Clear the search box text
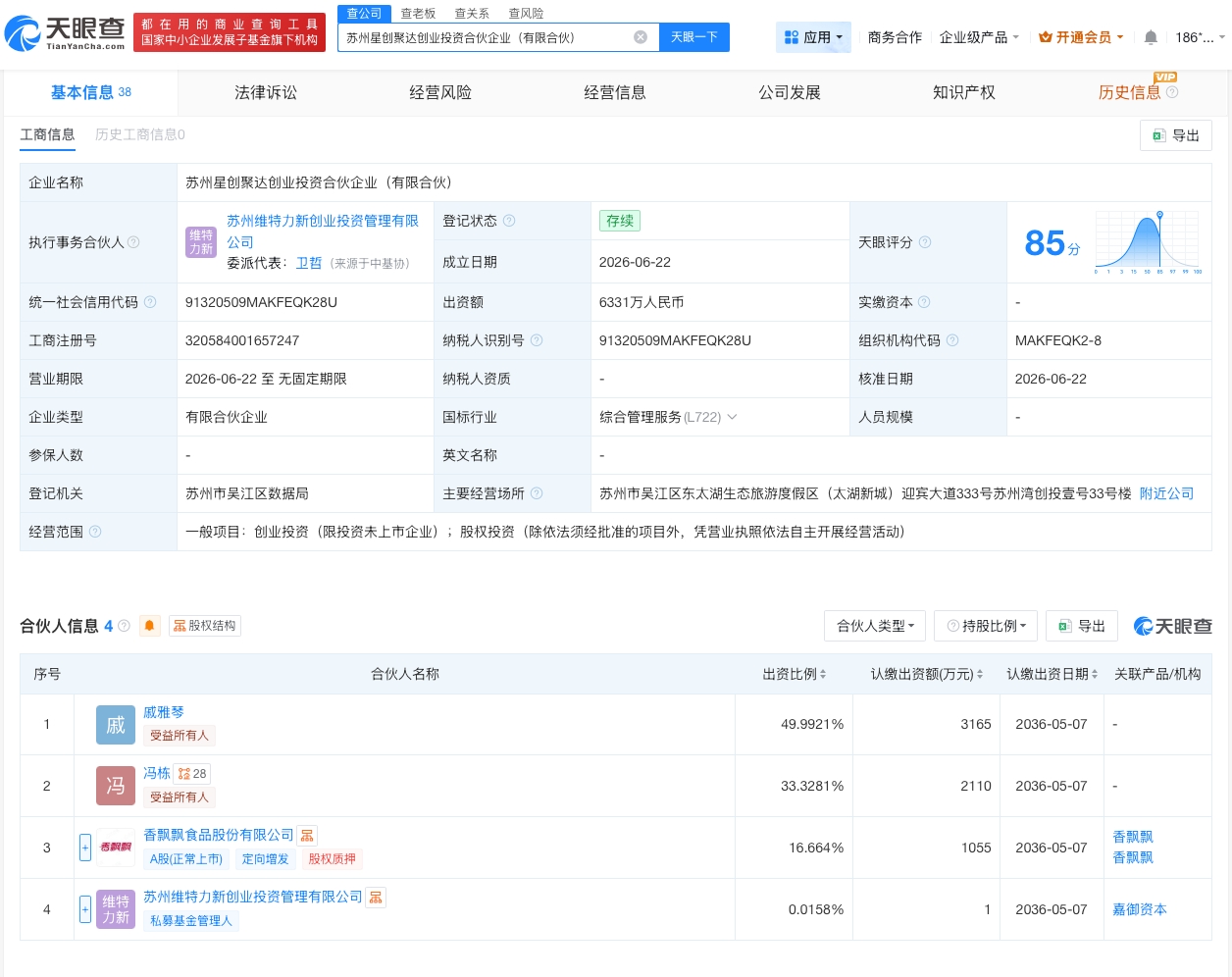 [x=641, y=37]
